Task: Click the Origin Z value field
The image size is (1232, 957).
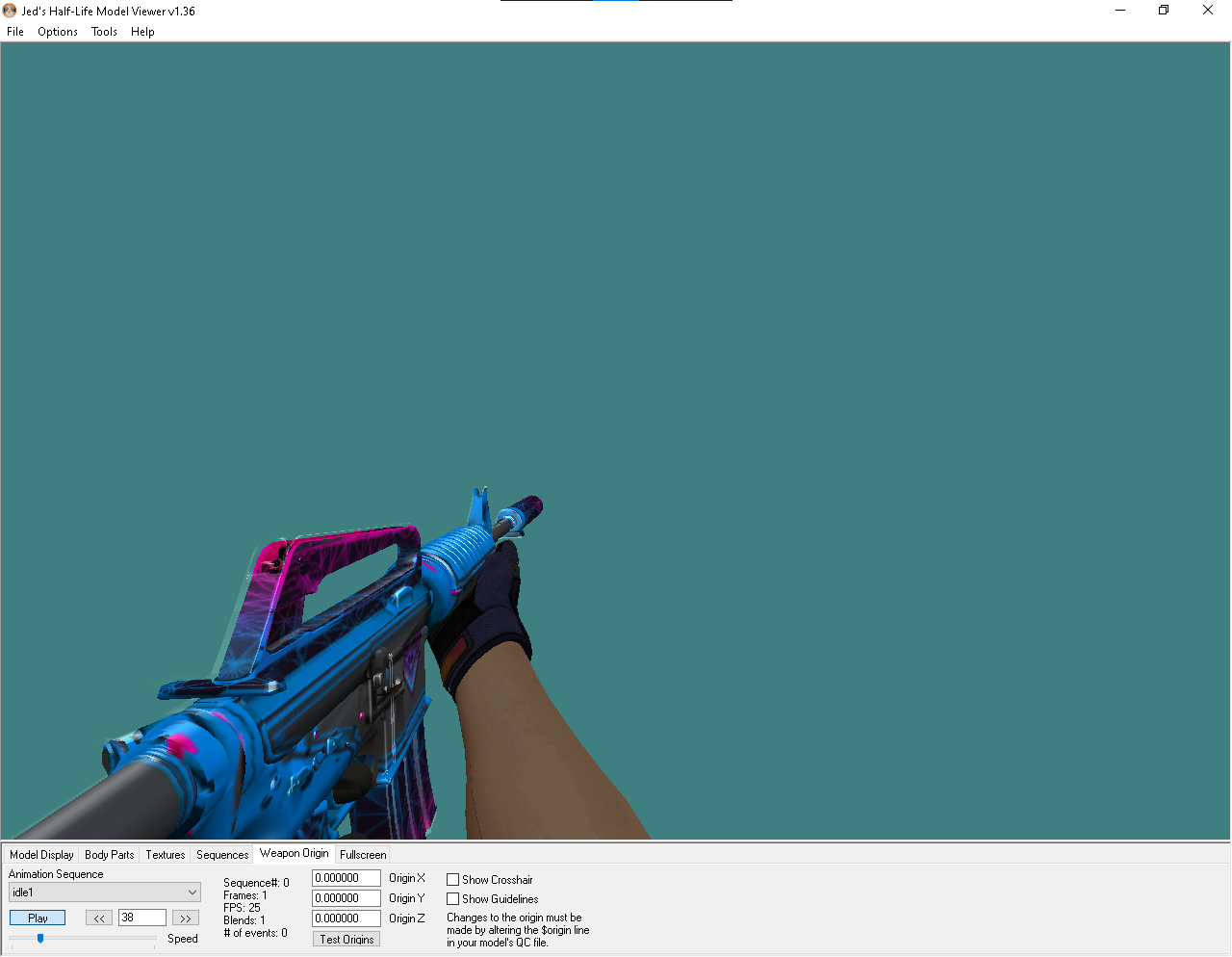Action: [346, 918]
